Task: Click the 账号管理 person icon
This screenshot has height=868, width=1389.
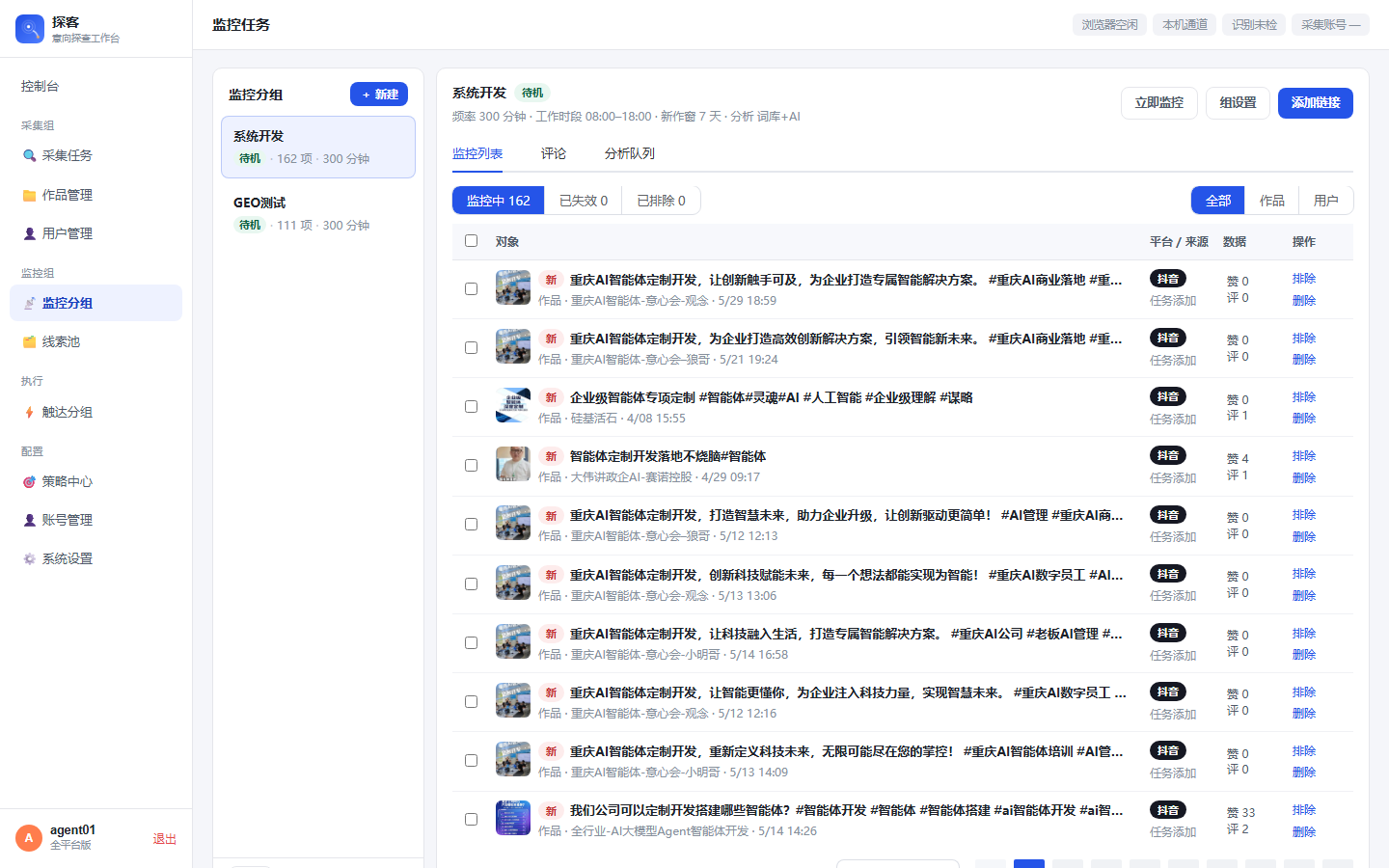Action: click(x=29, y=520)
